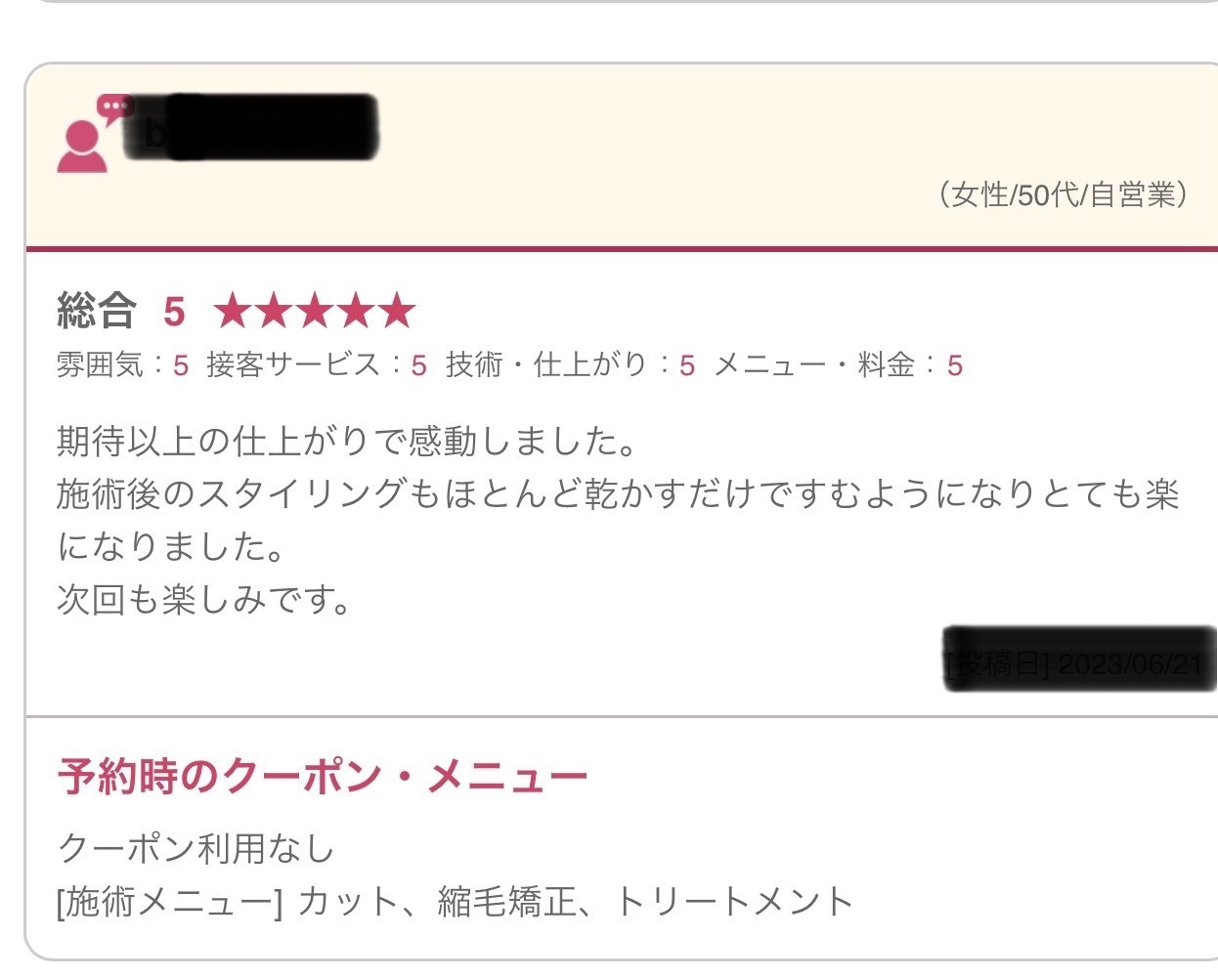Click the first rating star
The width and height of the screenshot is (1218, 980).
point(233,311)
